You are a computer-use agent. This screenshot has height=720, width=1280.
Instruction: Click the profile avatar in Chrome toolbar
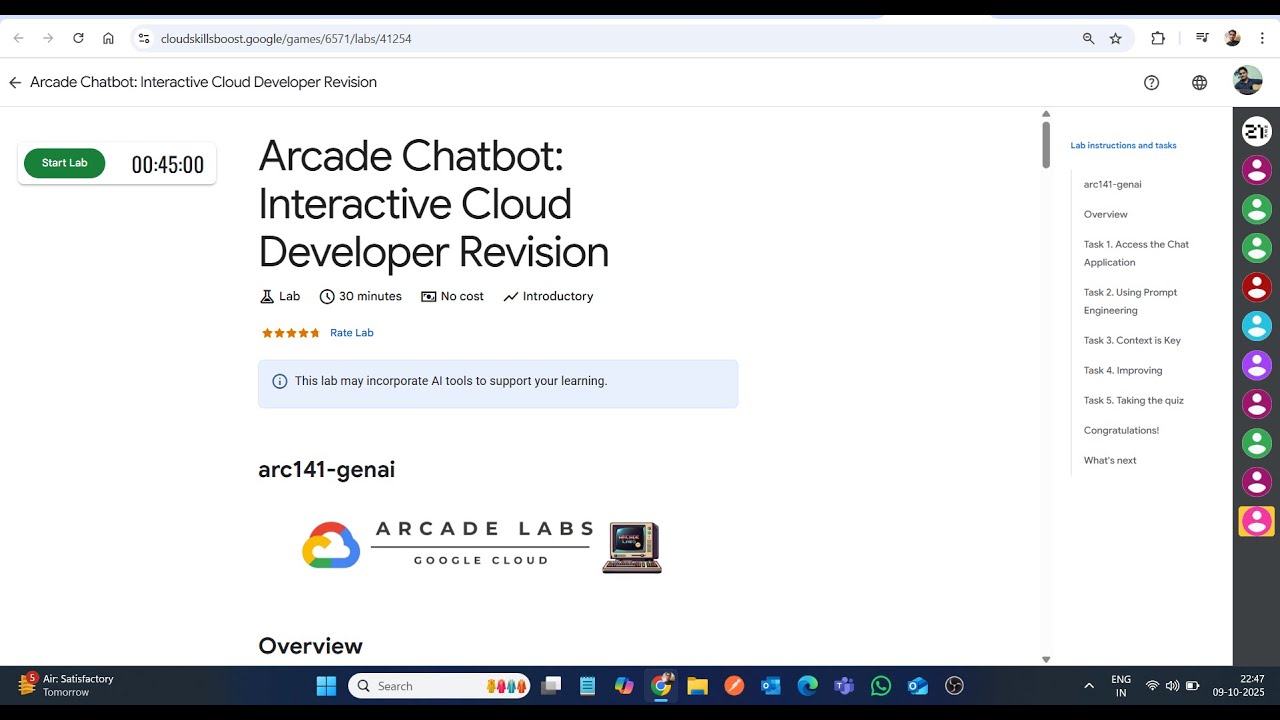1232,38
